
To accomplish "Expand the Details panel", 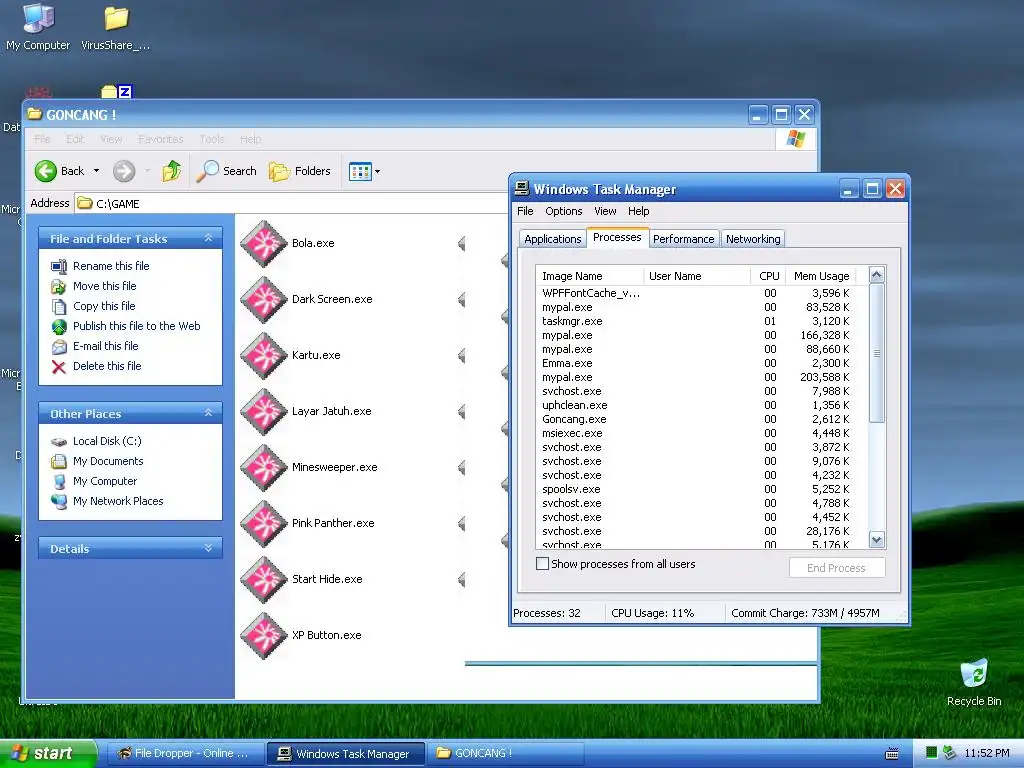I will (x=208, y=549).
